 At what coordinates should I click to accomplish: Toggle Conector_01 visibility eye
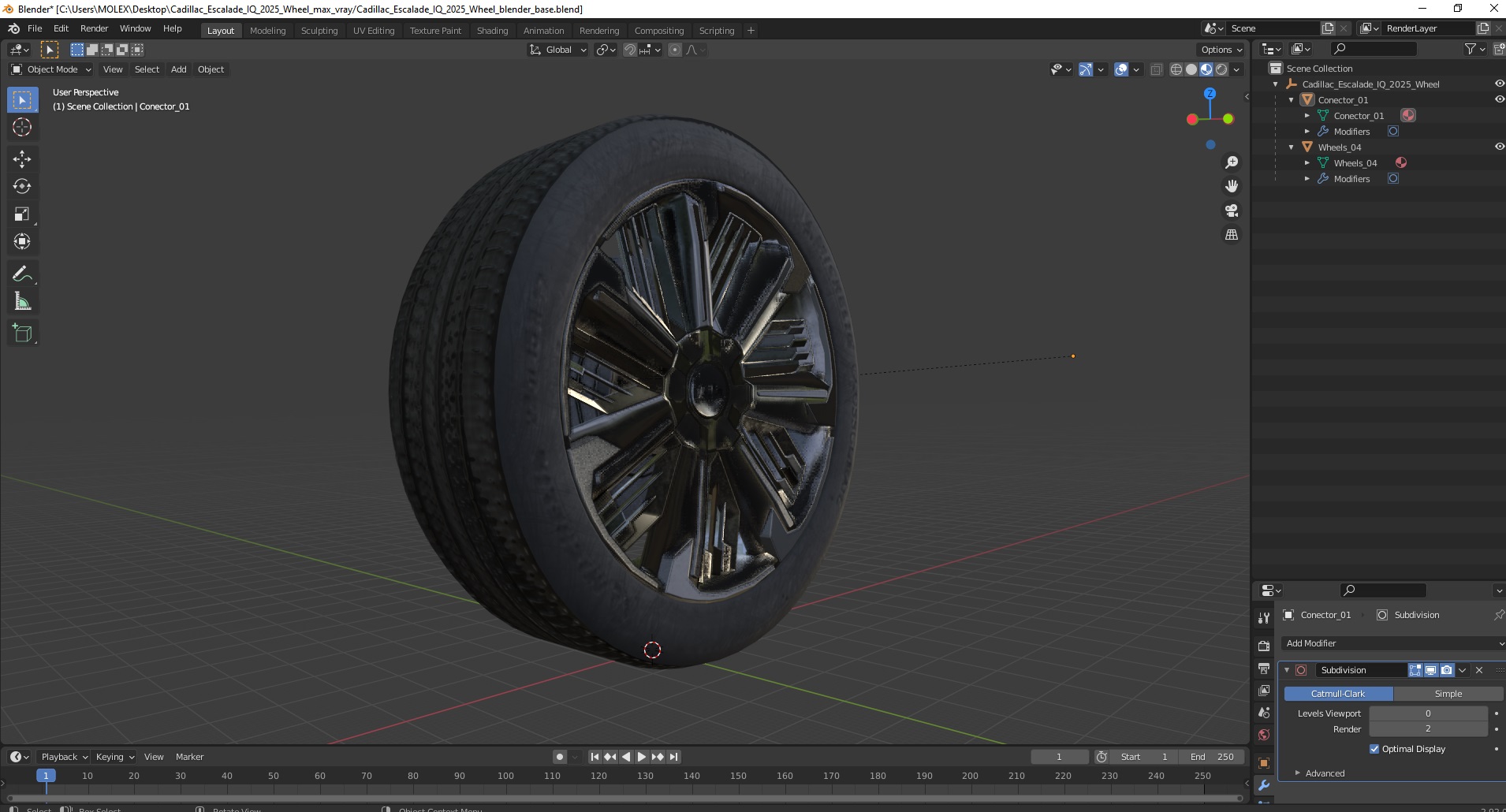pyautogui.click(x=1499, y=99)
